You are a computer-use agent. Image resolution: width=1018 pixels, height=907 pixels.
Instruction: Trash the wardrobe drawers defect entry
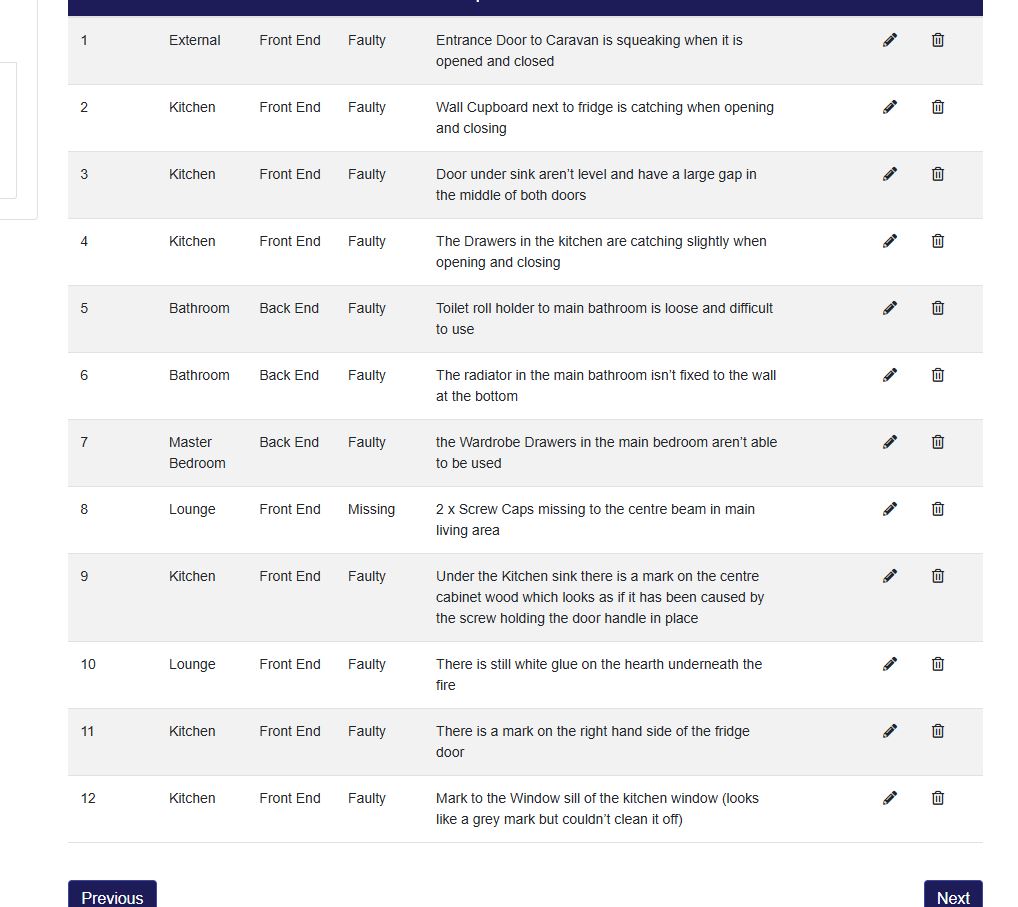938,442
